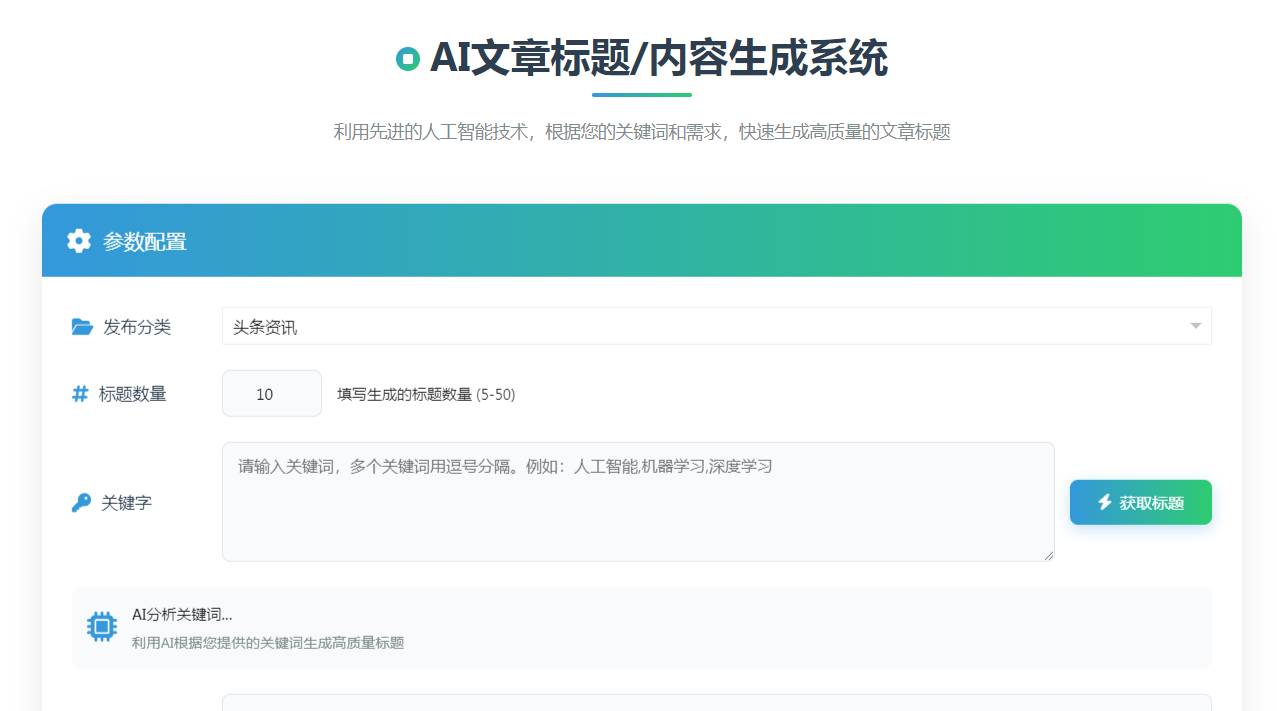Image resolution: width=1277 pixels, height=711 pixels.
Task: Click the 关键字 field label
Action: [x=127, y=503]
